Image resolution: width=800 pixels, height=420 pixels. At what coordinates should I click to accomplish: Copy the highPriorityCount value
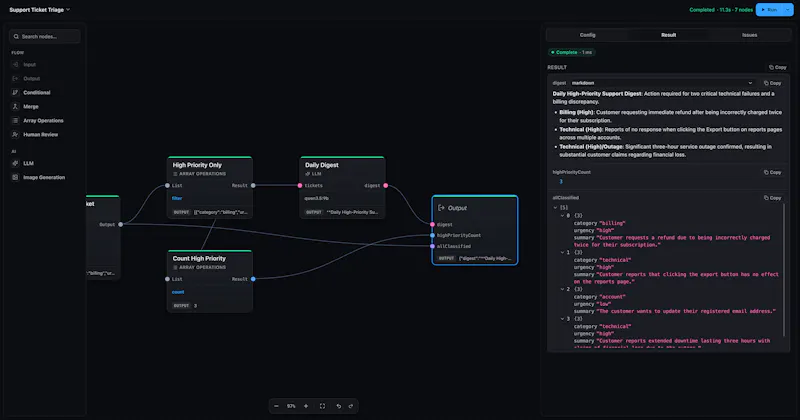pos(772,172)
